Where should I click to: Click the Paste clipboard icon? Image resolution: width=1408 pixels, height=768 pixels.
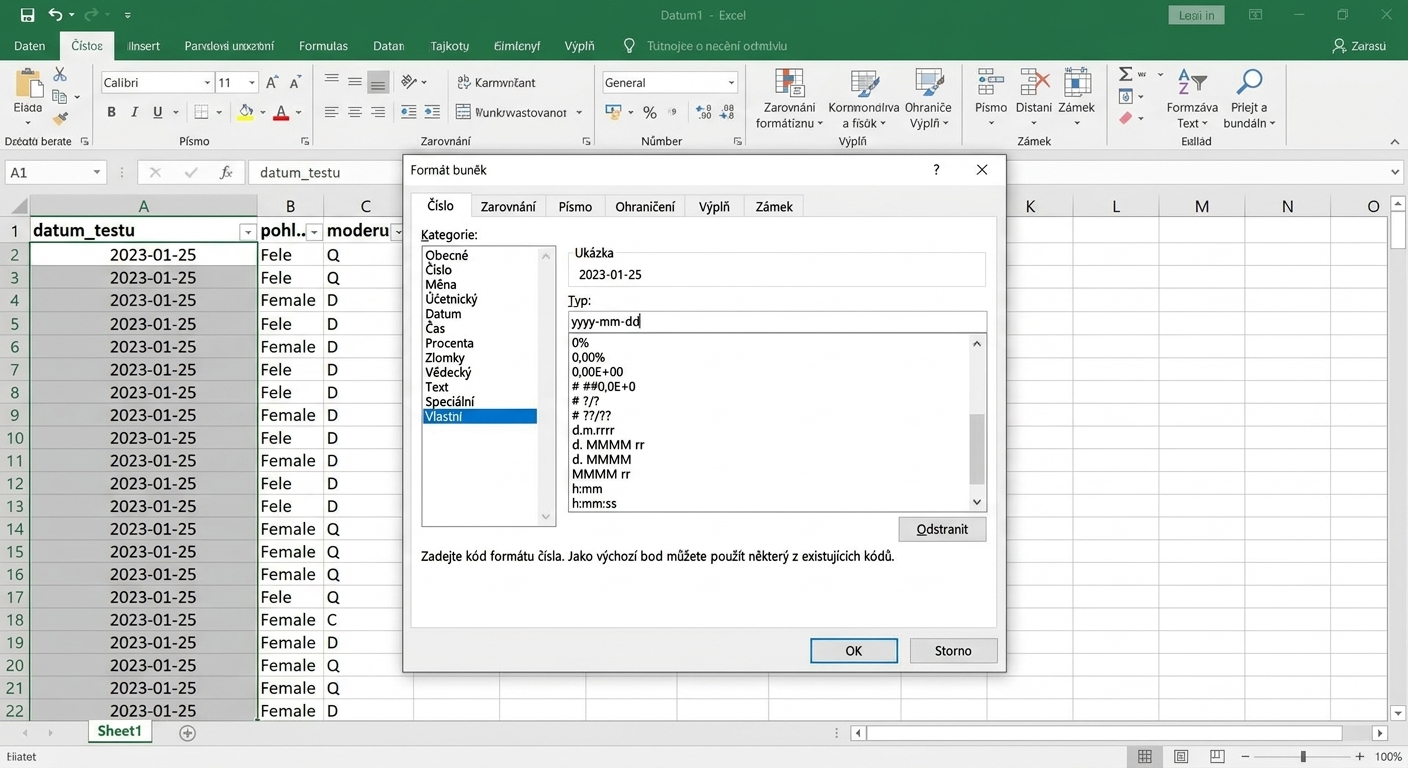coord(27,83)
